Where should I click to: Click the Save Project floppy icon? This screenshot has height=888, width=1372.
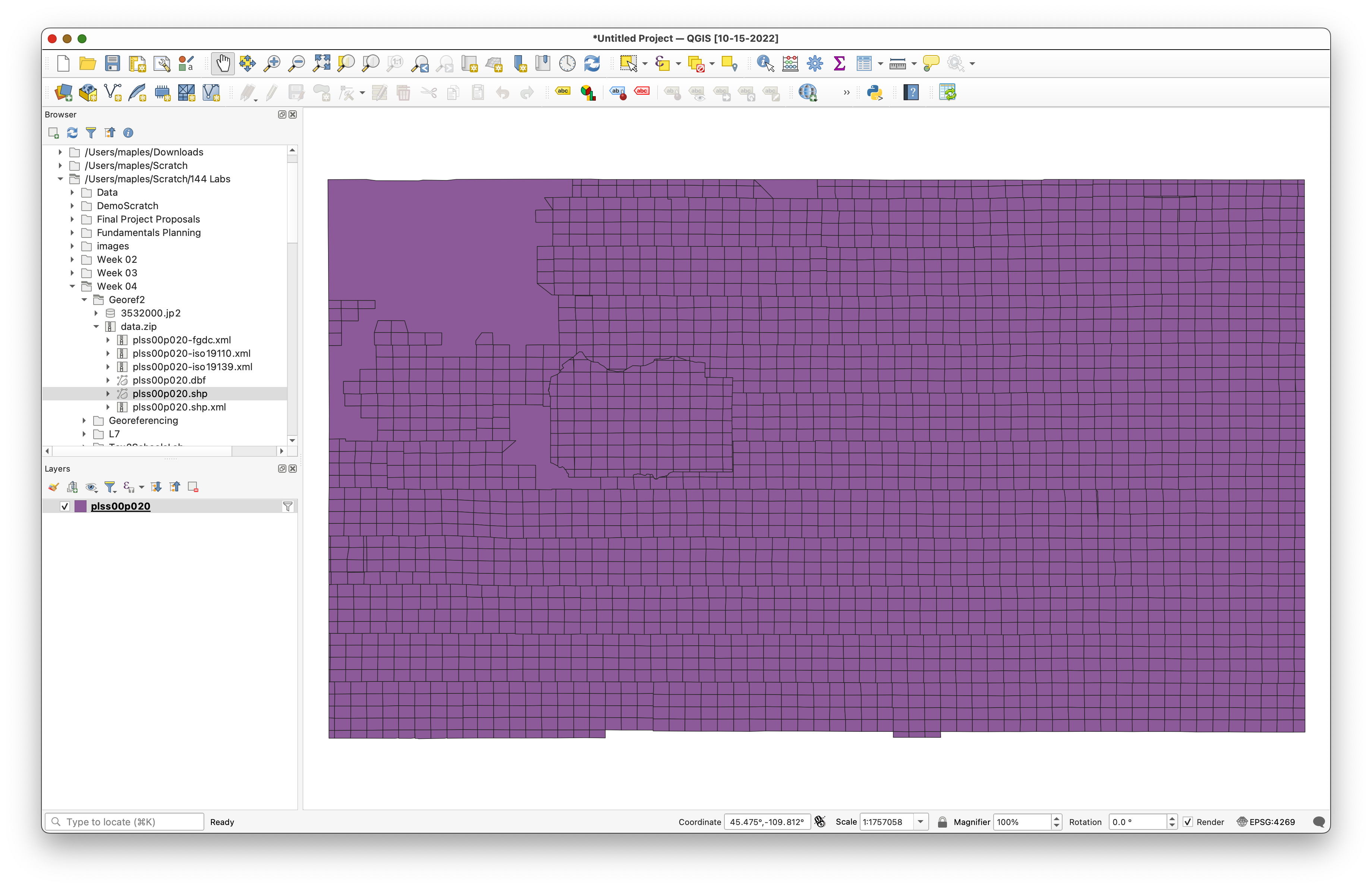(x=113, y=63)
